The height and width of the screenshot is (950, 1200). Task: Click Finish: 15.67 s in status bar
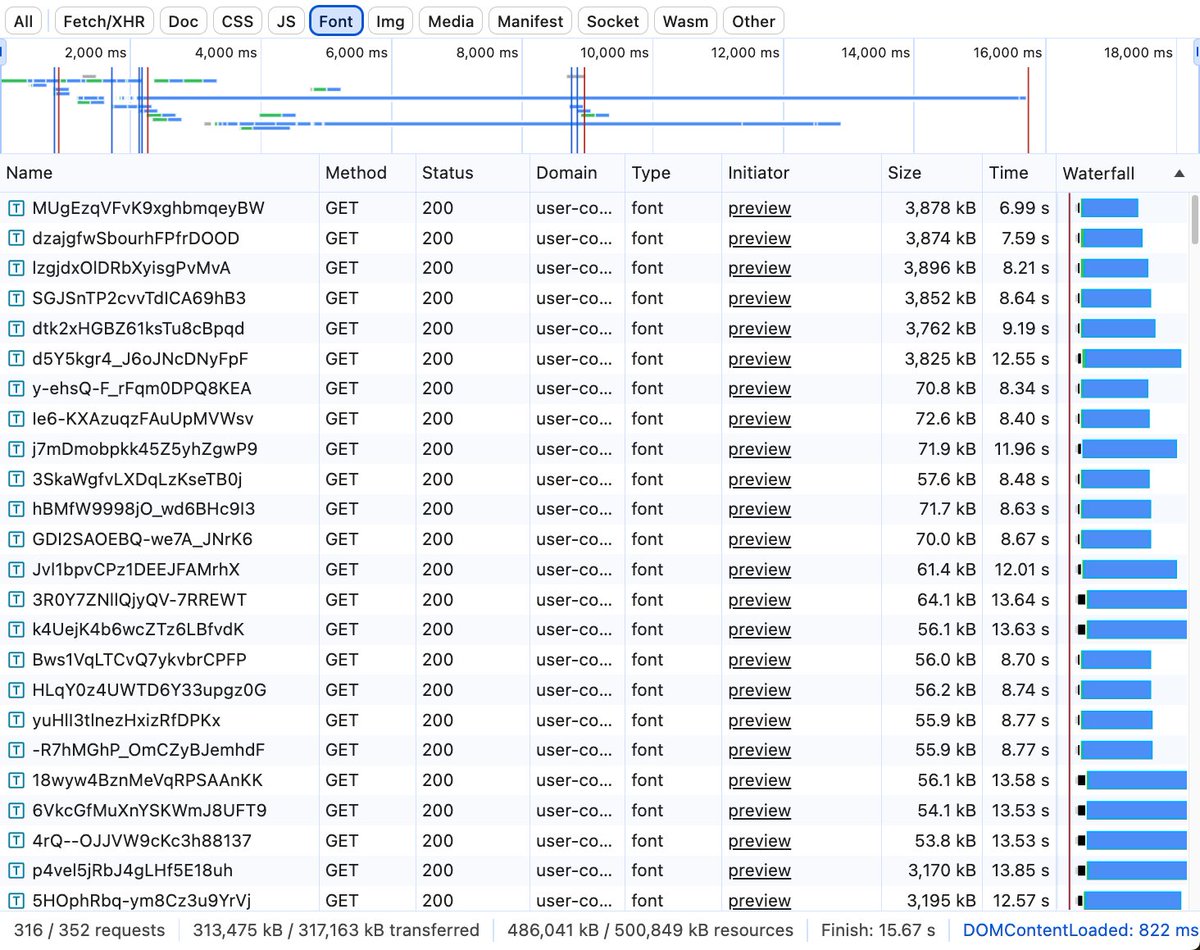(x=878, y=930)
